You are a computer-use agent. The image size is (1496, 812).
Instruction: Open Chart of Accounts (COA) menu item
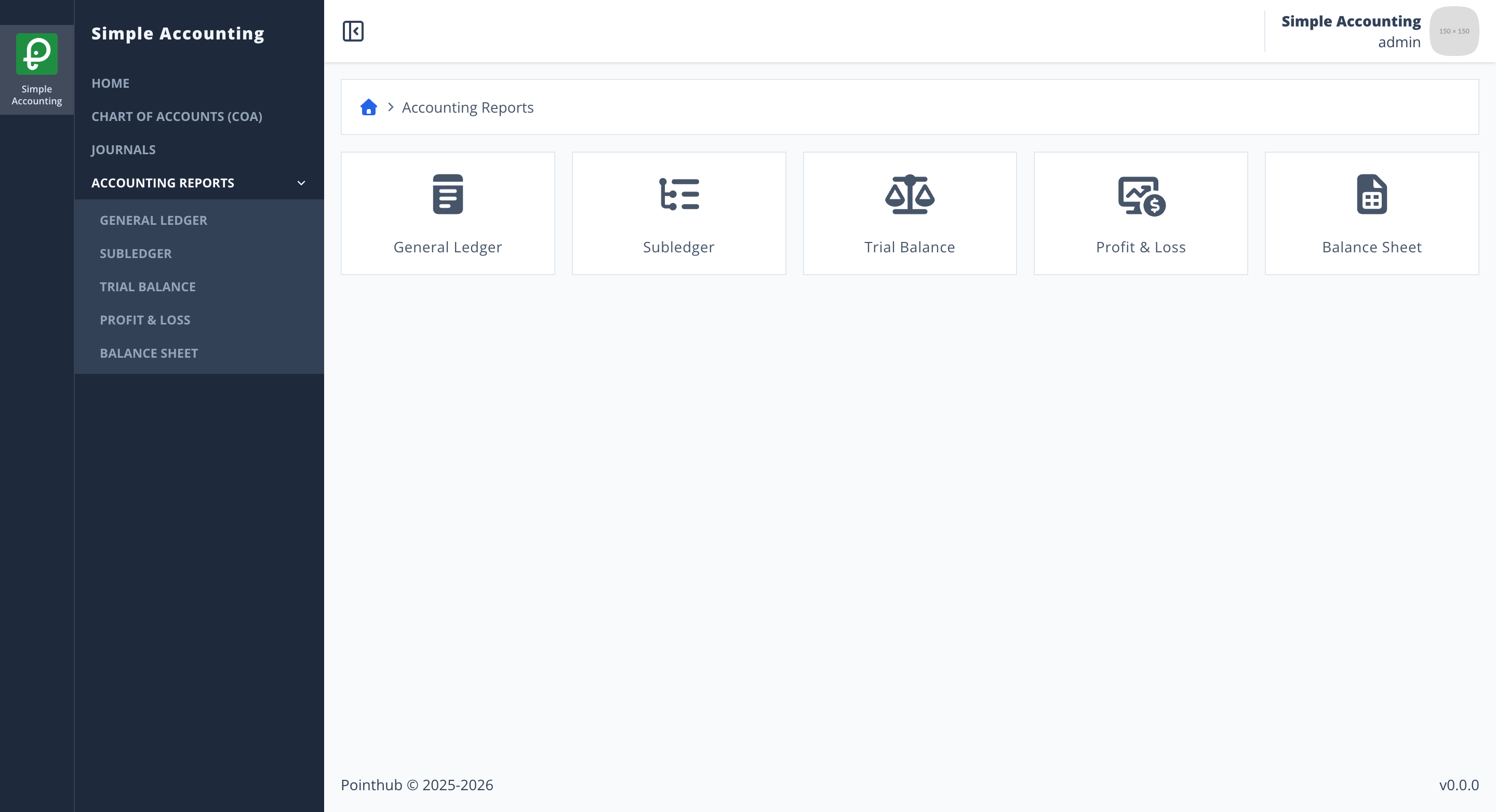177,116
